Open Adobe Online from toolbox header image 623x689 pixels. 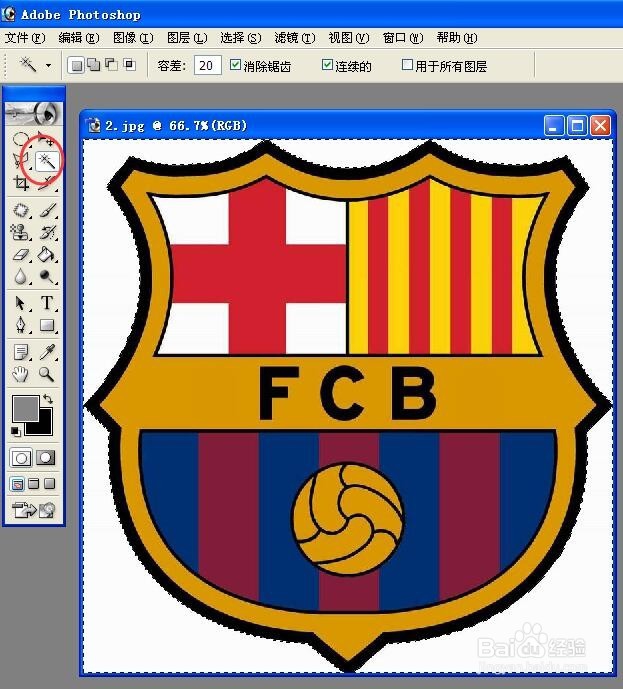33,114
